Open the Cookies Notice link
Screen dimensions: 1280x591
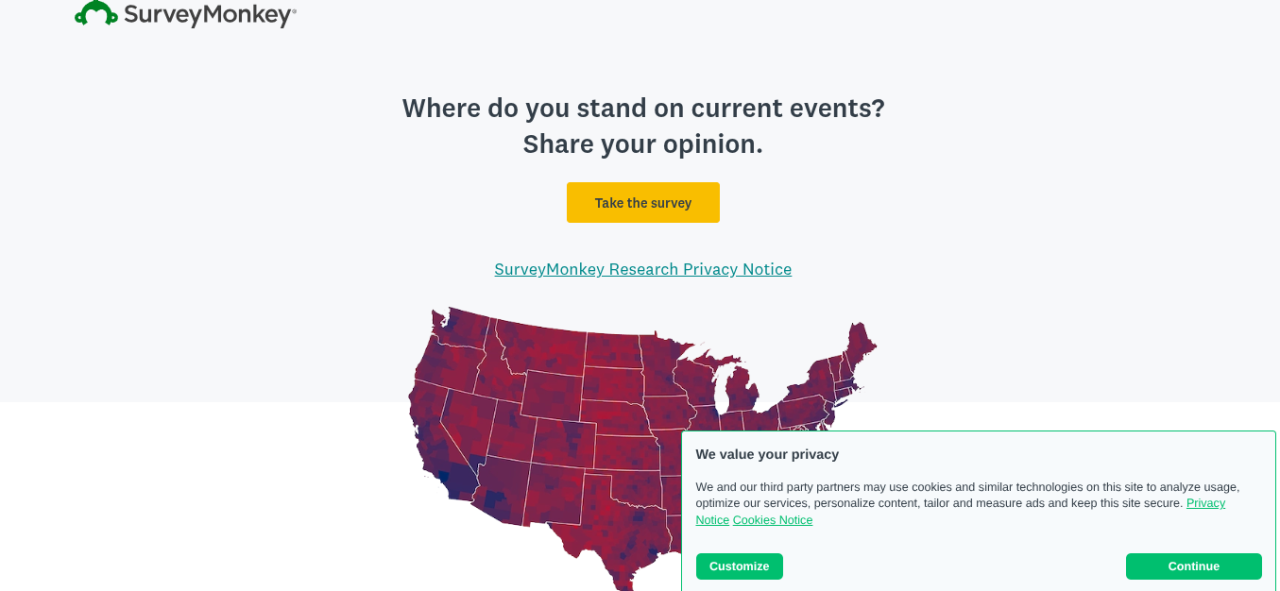pyautogui.click(x=772, y=520)
